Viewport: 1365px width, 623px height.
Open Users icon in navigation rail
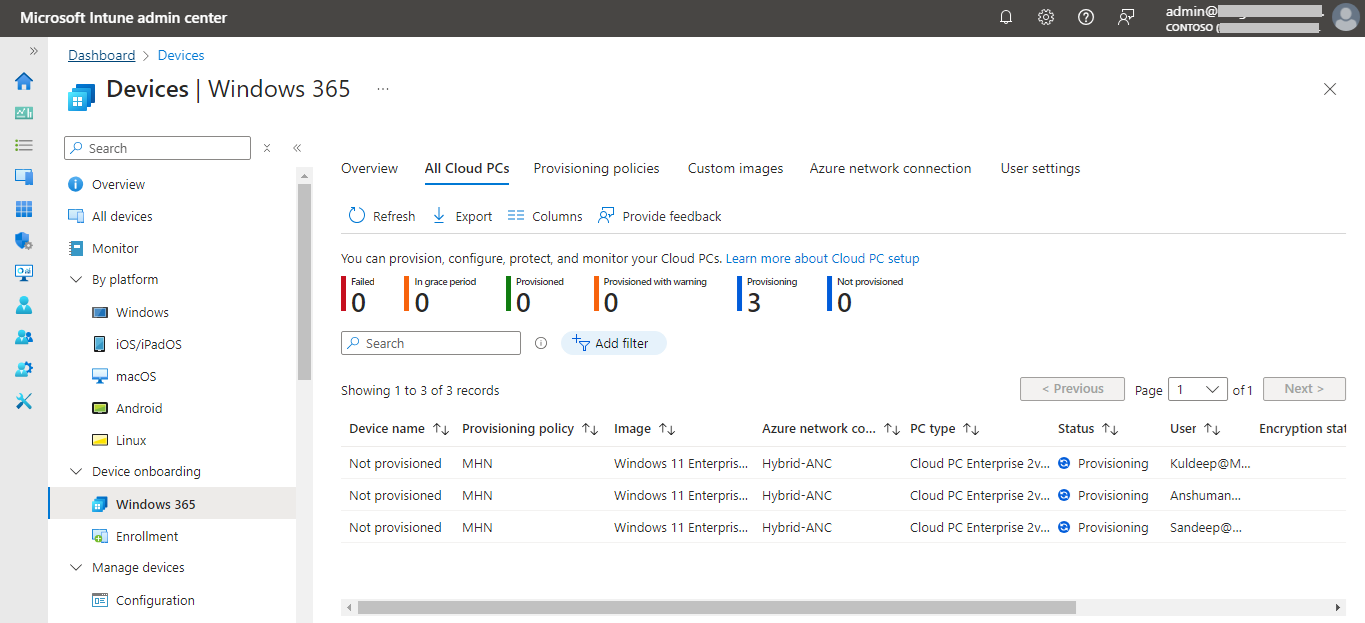click(x=24, y=305)
